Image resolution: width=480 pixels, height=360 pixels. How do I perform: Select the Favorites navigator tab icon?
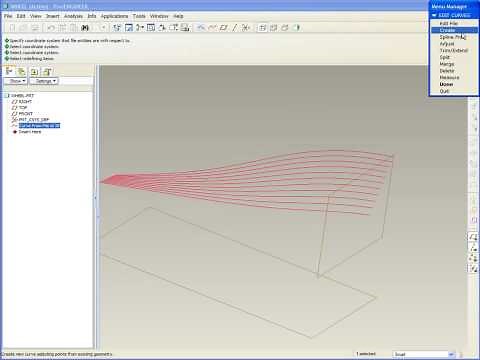[34, 71]
